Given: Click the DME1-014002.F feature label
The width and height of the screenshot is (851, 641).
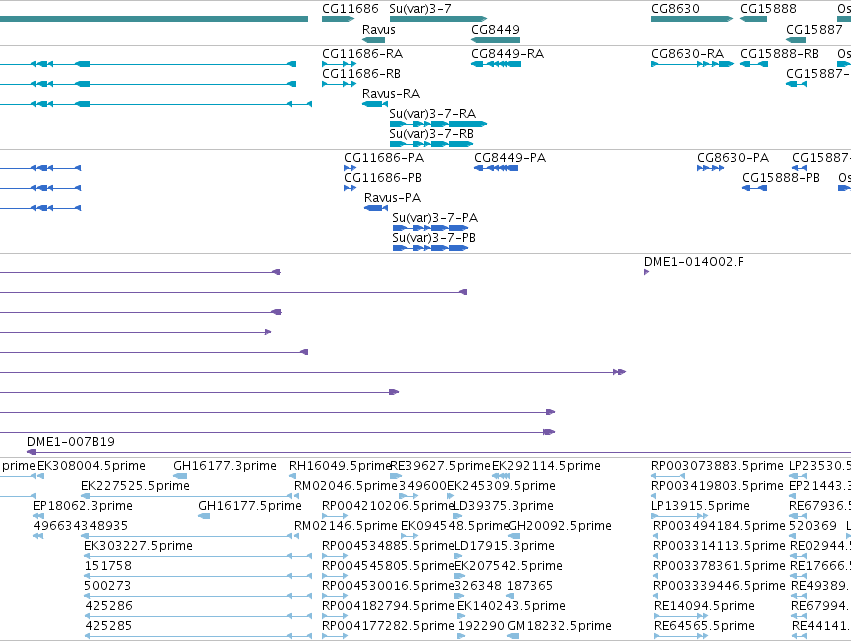Looking at the screenshot, I should click(x=694, y=262).
